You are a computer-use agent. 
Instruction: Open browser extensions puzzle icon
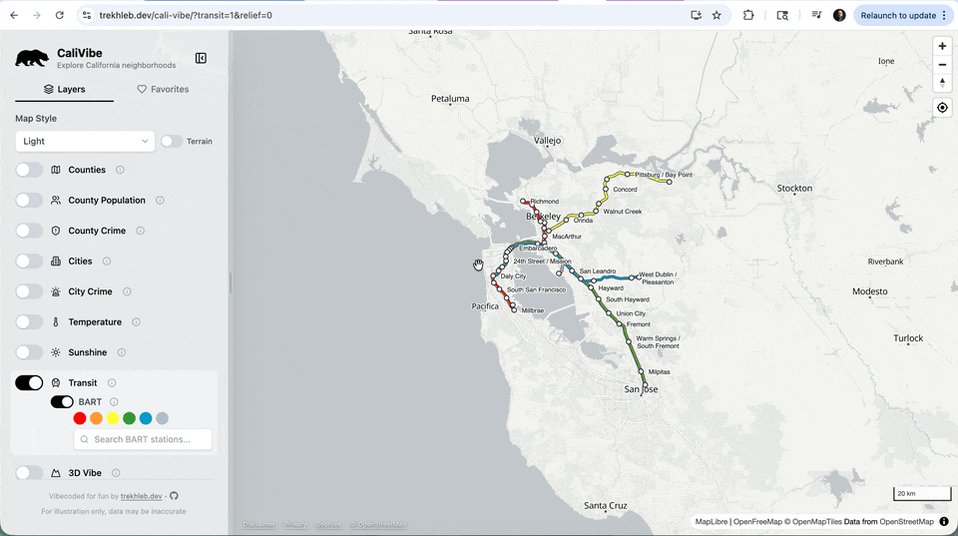click(748, 15)
